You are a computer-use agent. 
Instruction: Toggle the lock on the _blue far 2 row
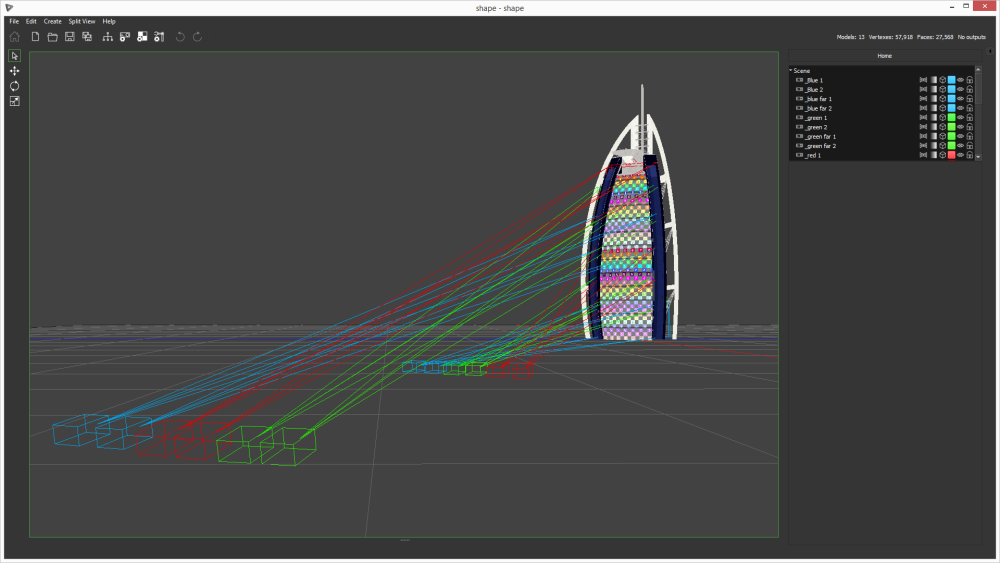[969, 108]
